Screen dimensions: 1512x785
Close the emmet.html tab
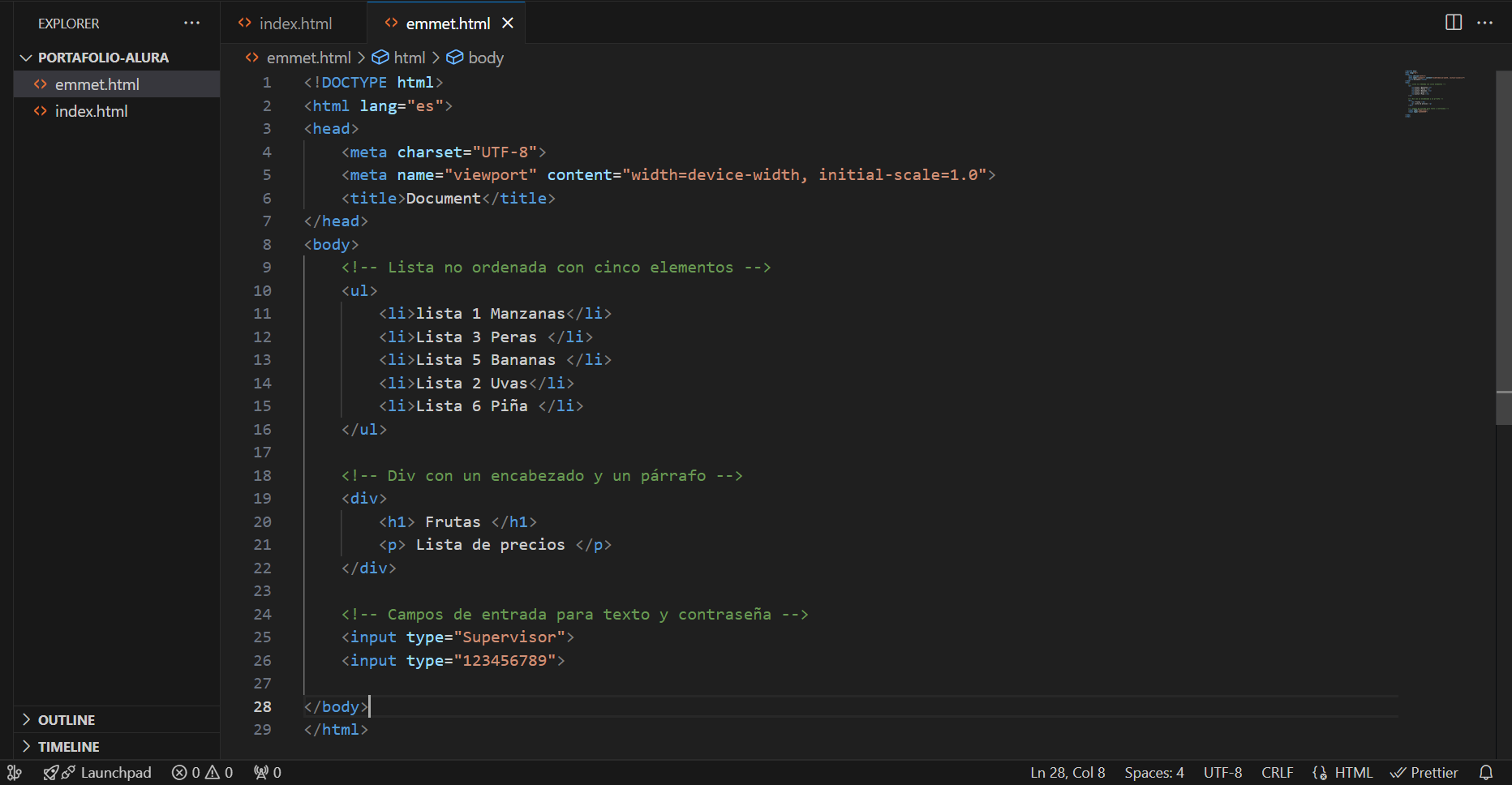[x=508, y=23]
